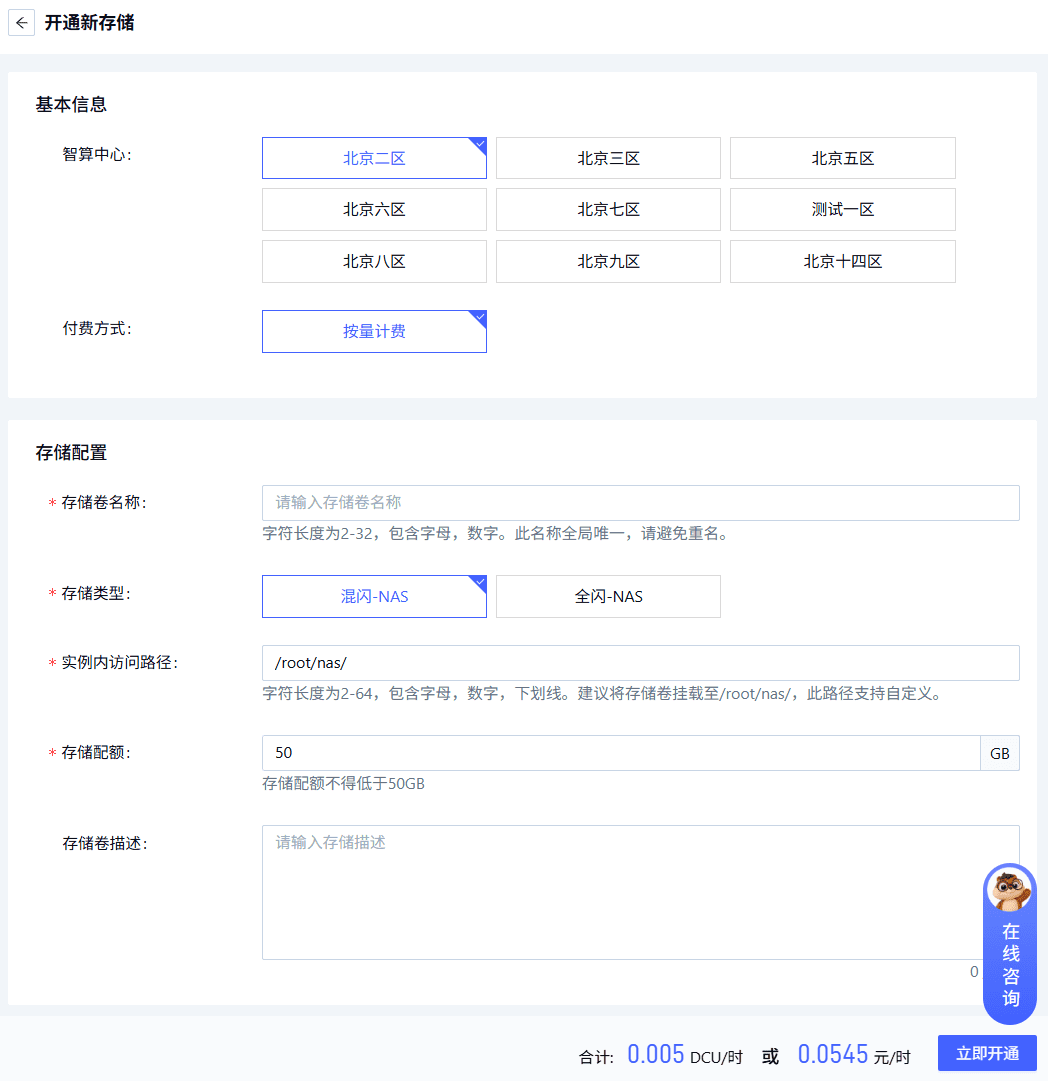This screenshot has height=1081, width=1048.
Task: Click 立即开通 button
Action: (x=987, y=1053)
